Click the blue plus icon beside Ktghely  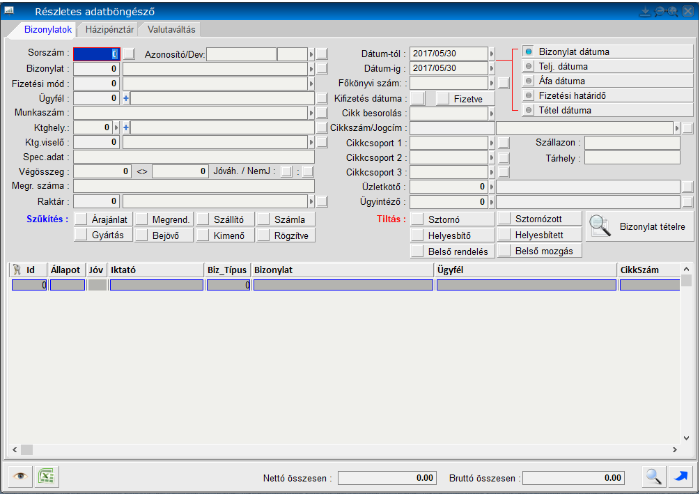[x=126, y=128]
